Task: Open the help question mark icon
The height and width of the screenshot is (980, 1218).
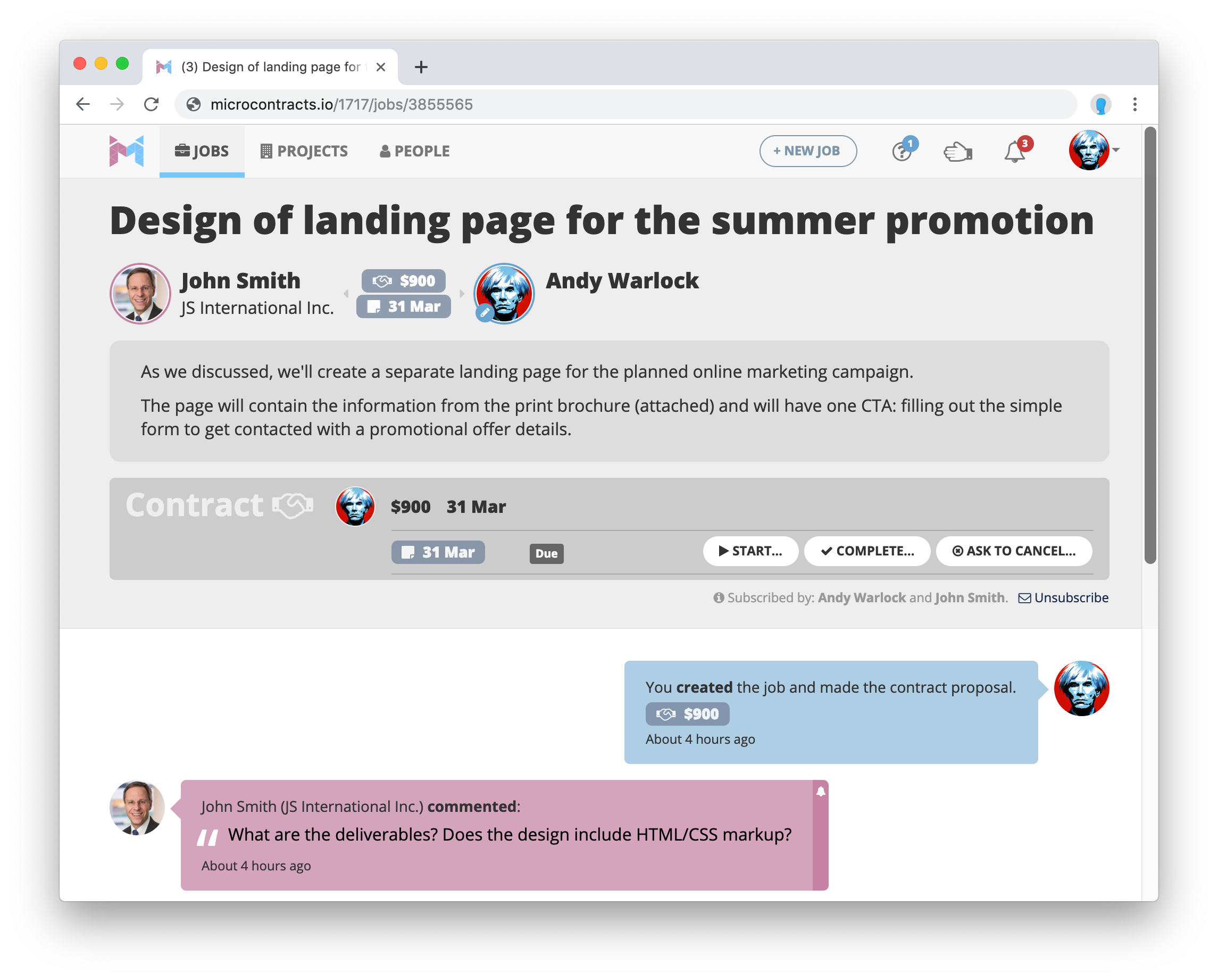Action: tap(902, 152)
